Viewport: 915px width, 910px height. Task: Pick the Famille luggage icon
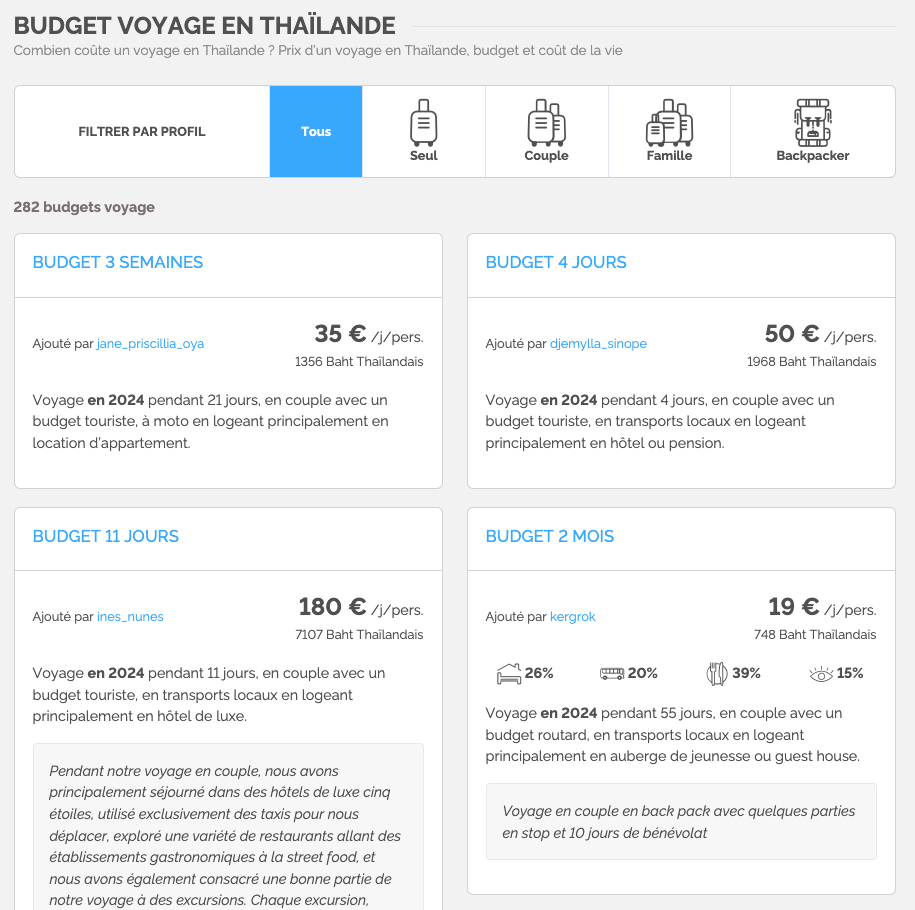click(x=669, y=123)
